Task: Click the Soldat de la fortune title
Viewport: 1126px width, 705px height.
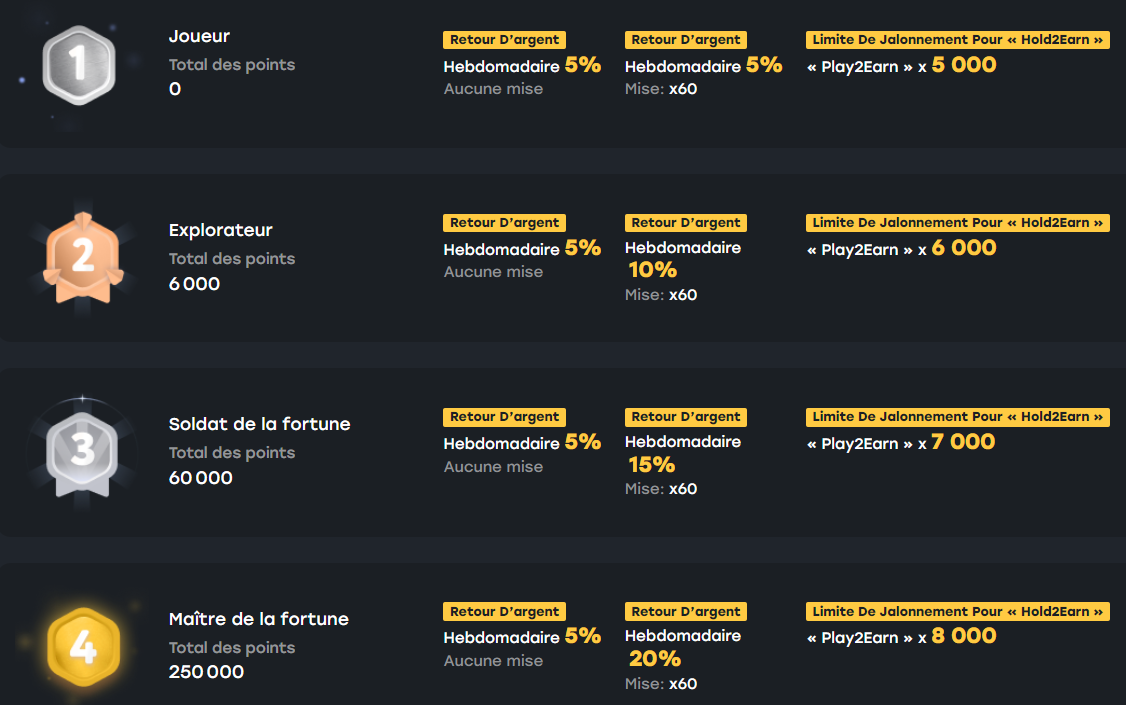Action: 259,424
